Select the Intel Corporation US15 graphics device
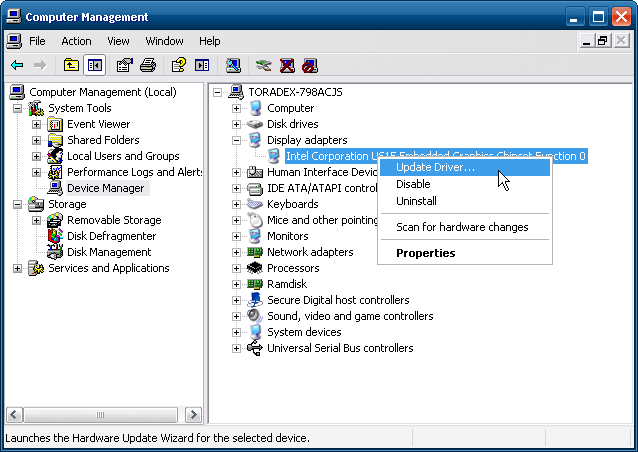638x452 pixels. pyautogui.click(x=436, y=156)
